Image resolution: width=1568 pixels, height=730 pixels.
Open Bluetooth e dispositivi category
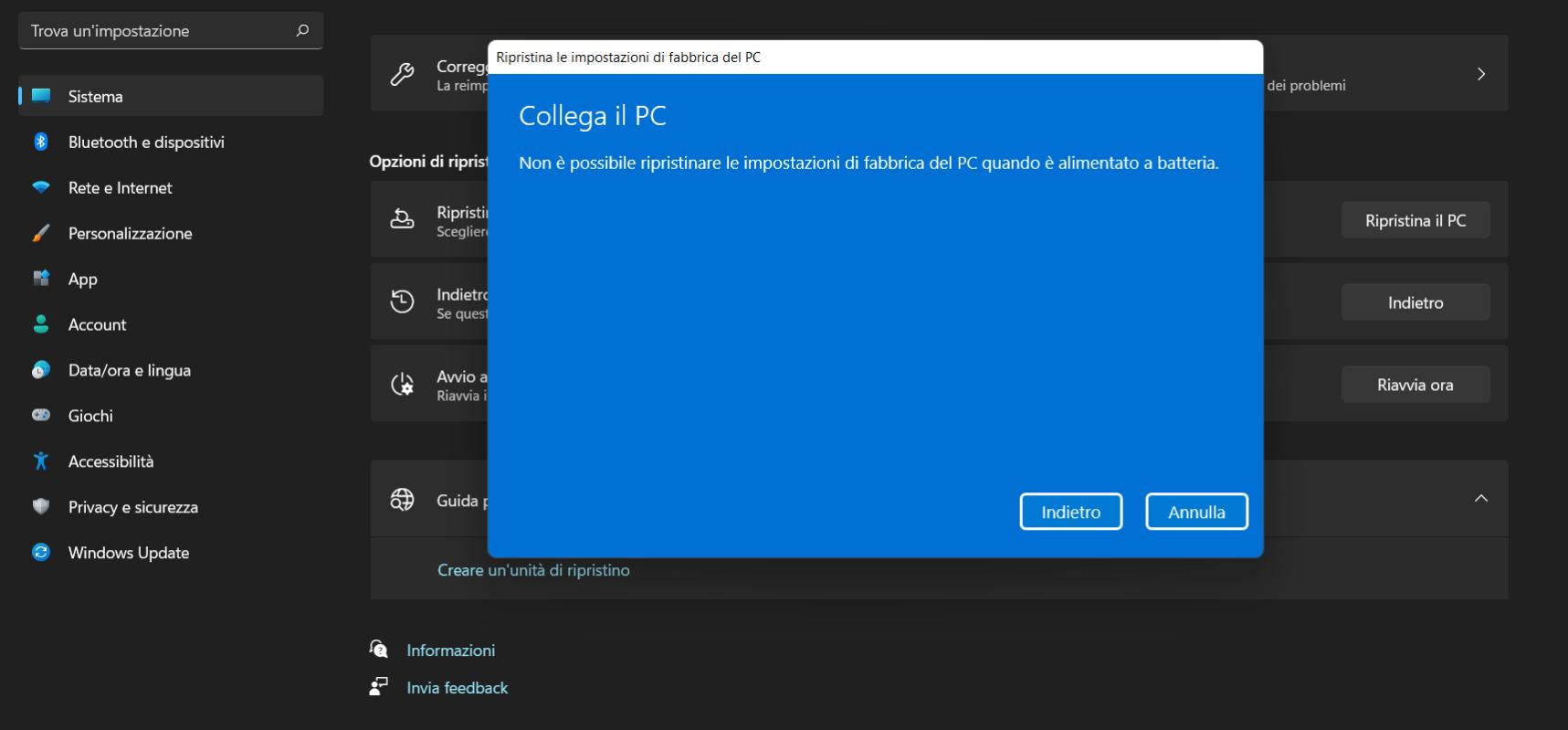171,142
